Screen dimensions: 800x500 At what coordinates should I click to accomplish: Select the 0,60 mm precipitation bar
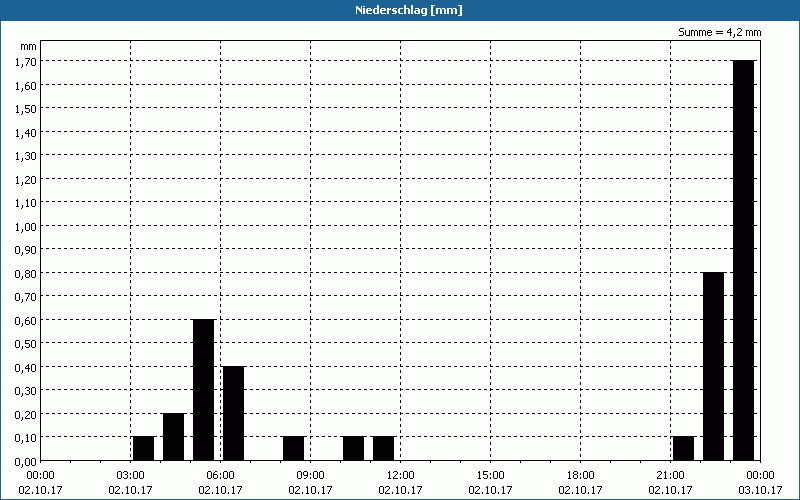pyautogui.click(x=204, y=390)
